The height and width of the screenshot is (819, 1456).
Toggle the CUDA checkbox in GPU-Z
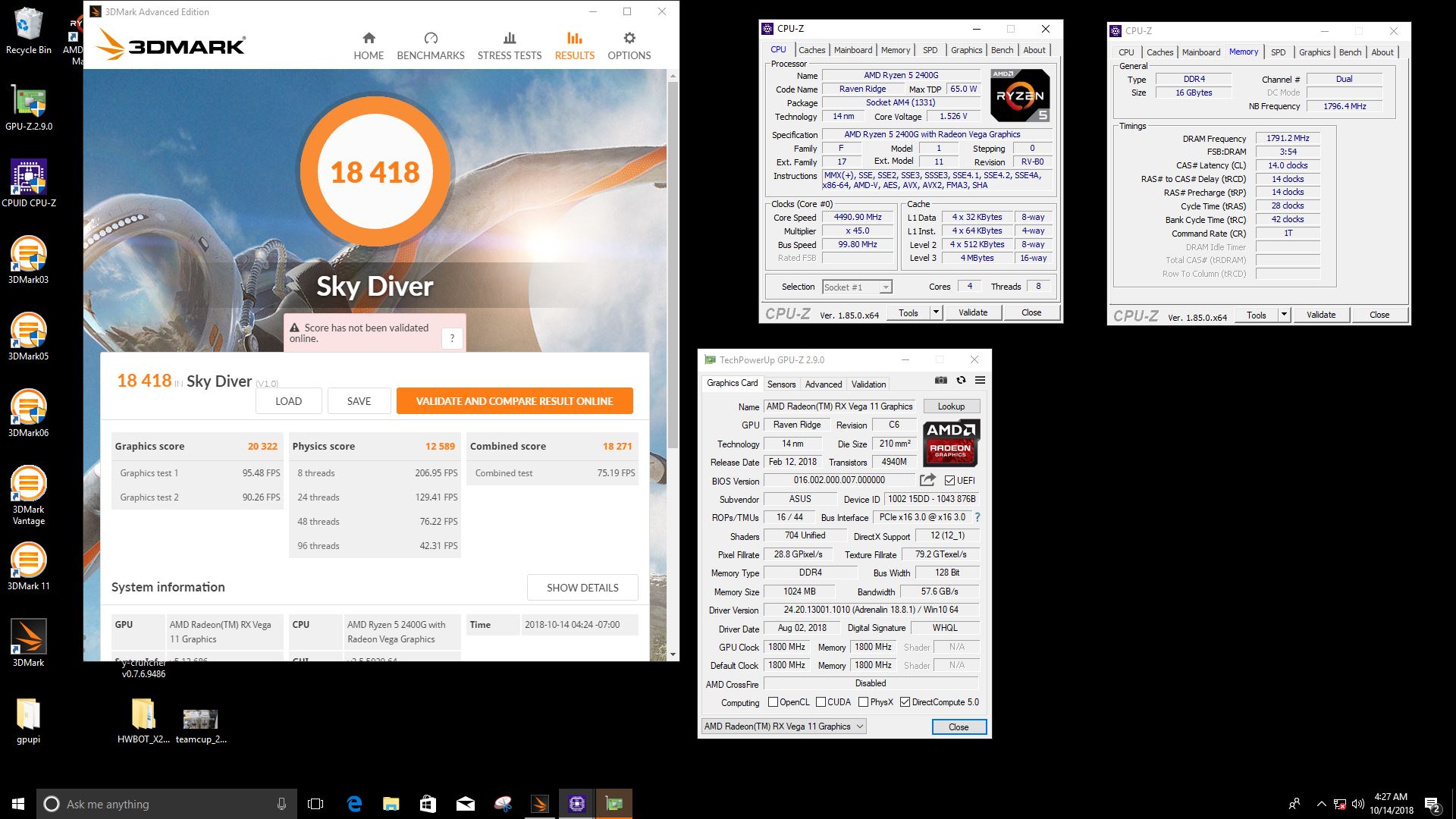[x=821, y=702]
